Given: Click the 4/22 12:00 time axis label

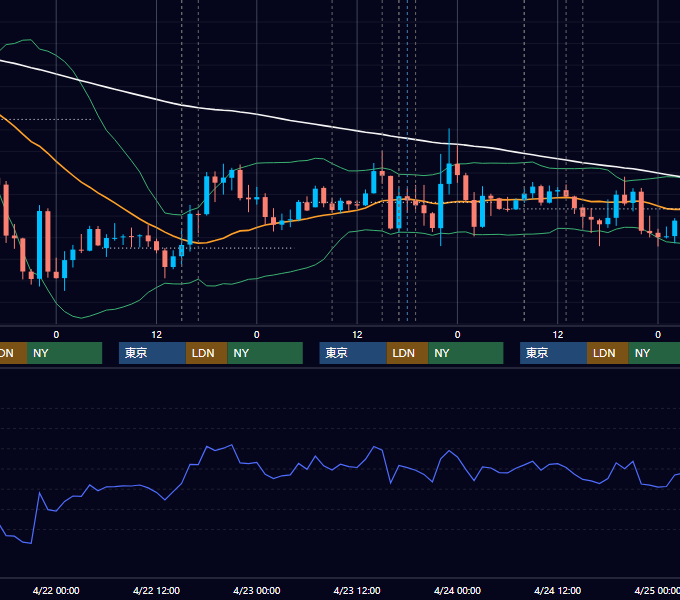Looking at the screenshot, I should coord(156,590).
